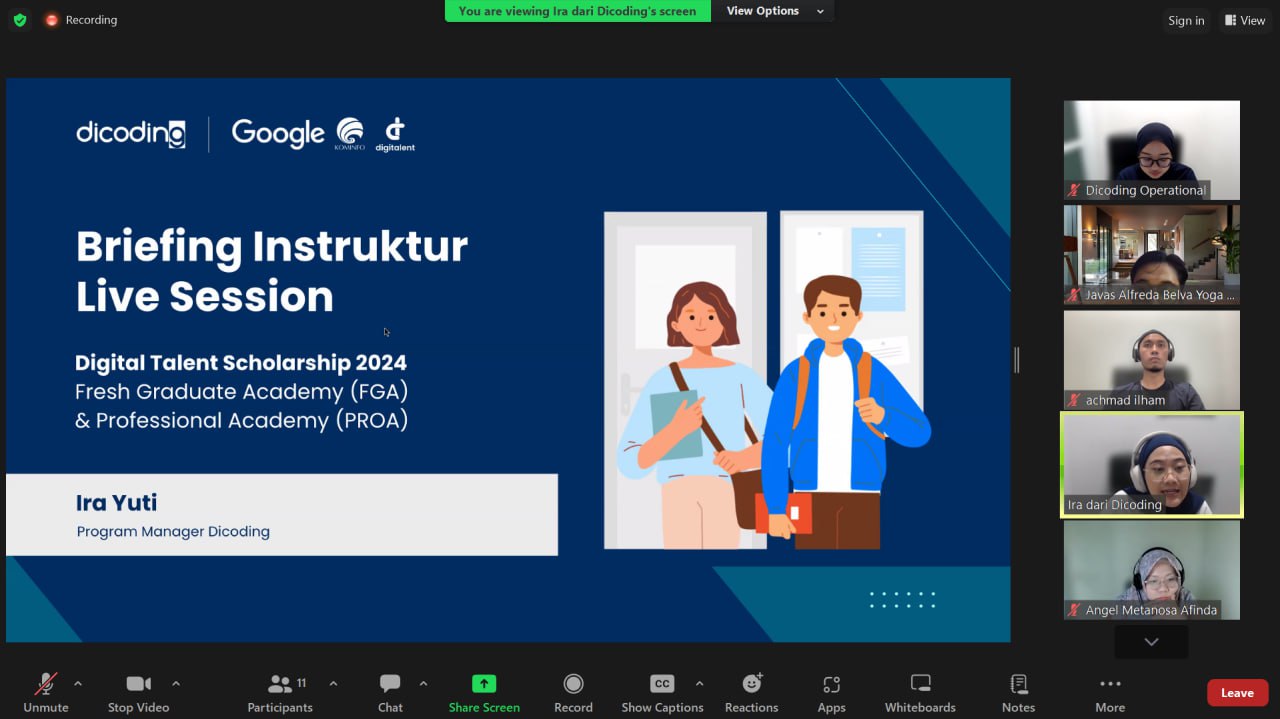Expand video options arrow beside Stop Video
1280x719 pixels.
click(x=176, y=684)
